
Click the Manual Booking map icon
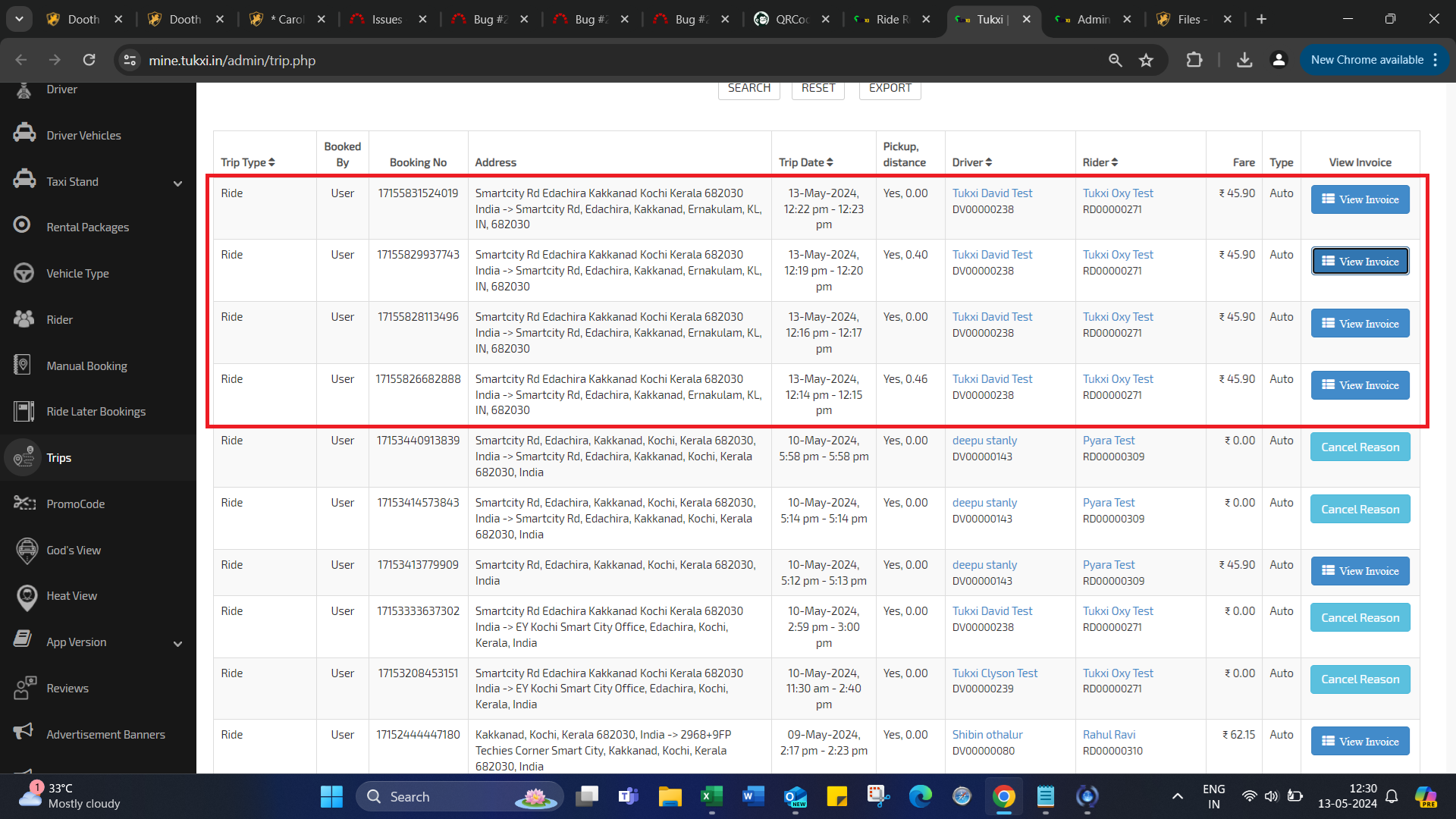[23, 365]
